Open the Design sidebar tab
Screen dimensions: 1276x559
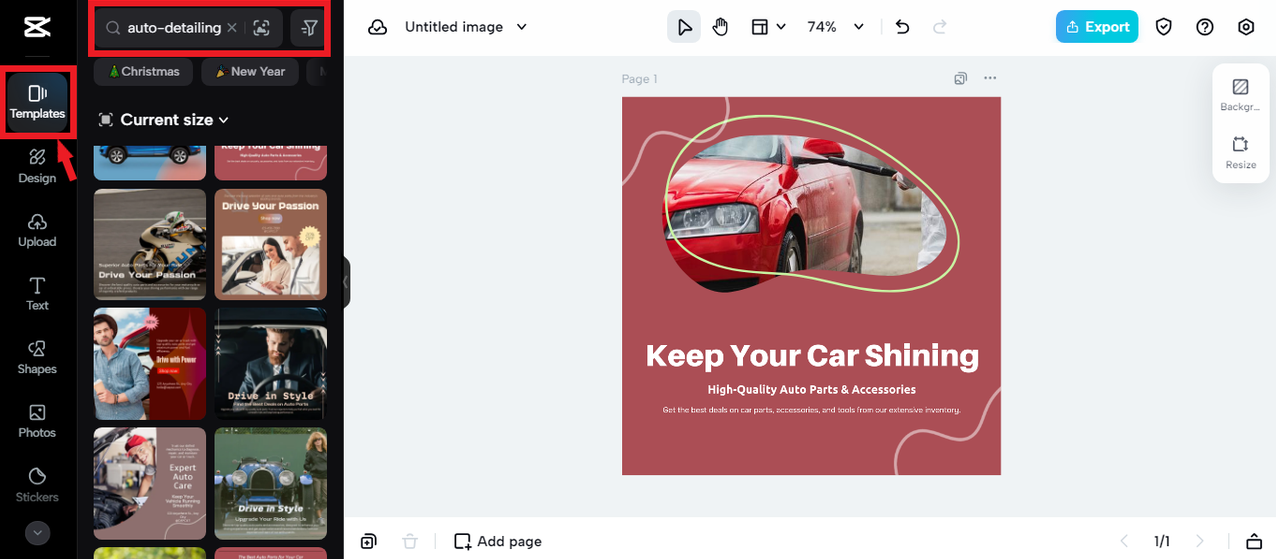tap(37, 166)
